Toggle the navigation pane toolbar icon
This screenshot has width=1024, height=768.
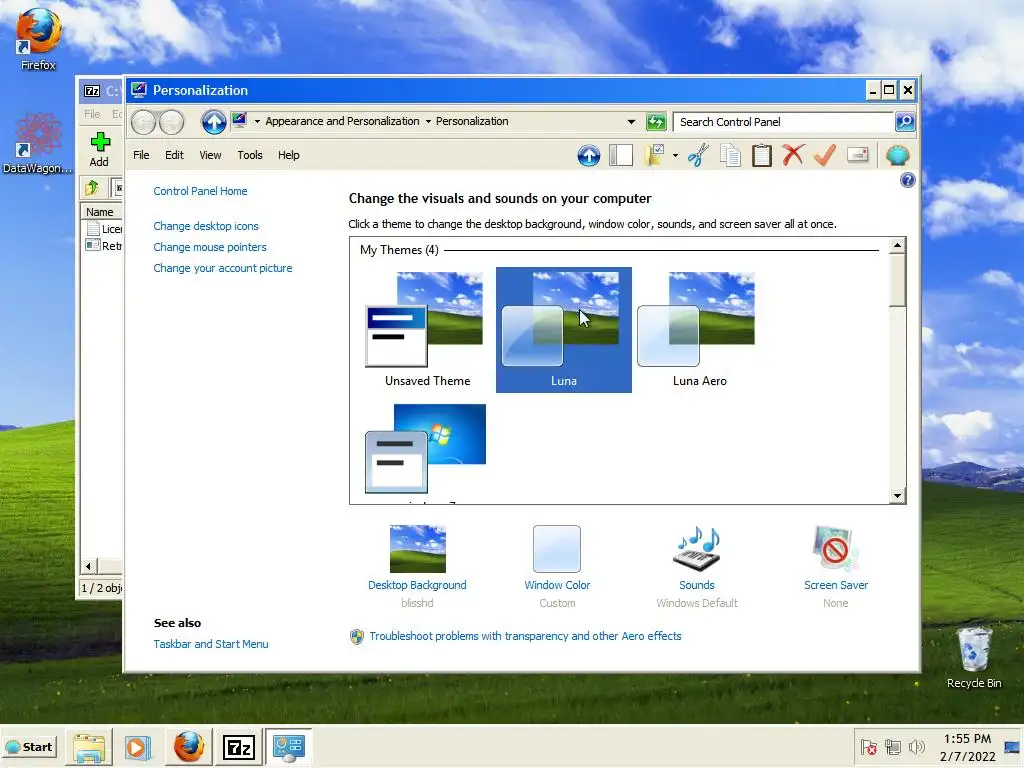click(x=620, y=155)
